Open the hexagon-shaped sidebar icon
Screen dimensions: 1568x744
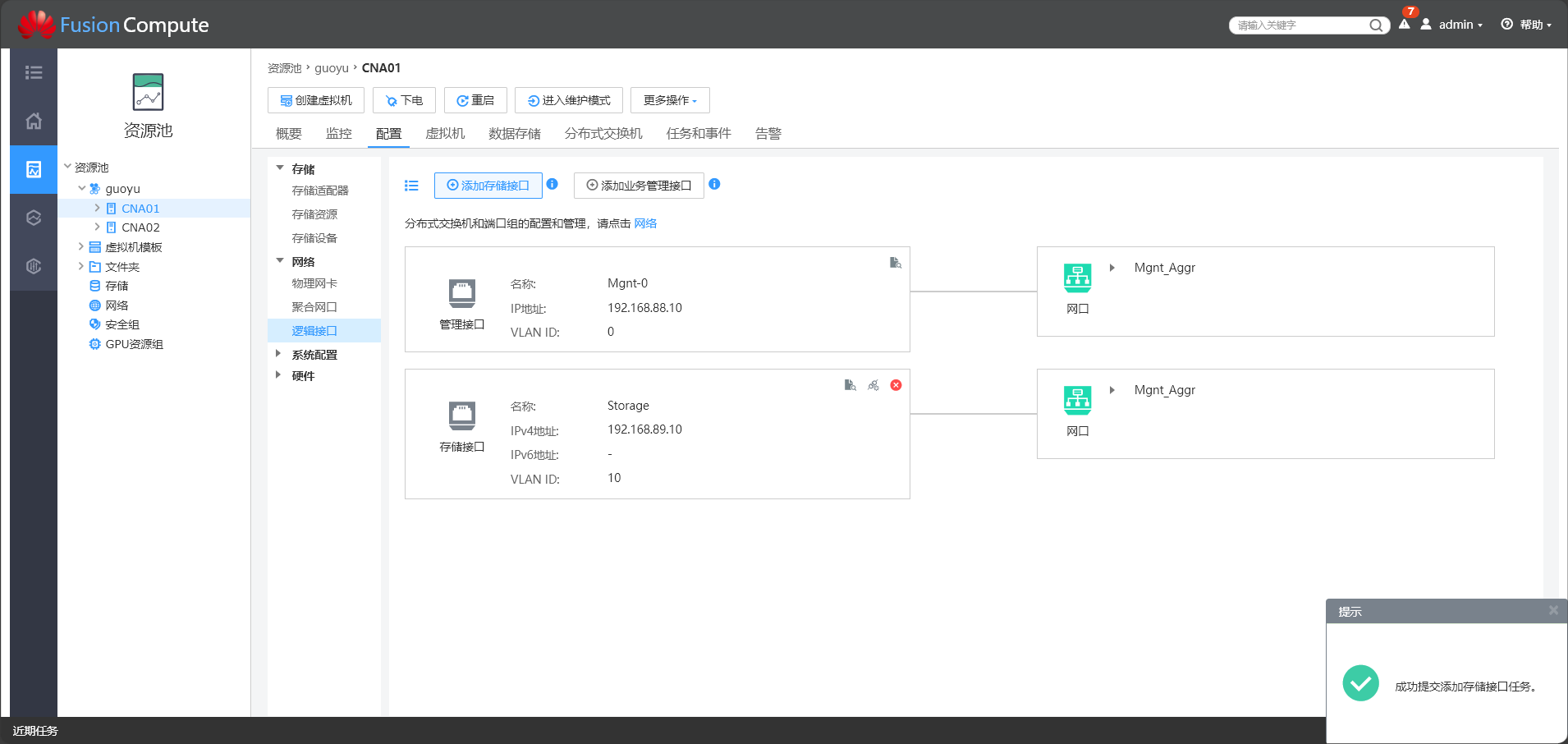click(x=34, y=218)
